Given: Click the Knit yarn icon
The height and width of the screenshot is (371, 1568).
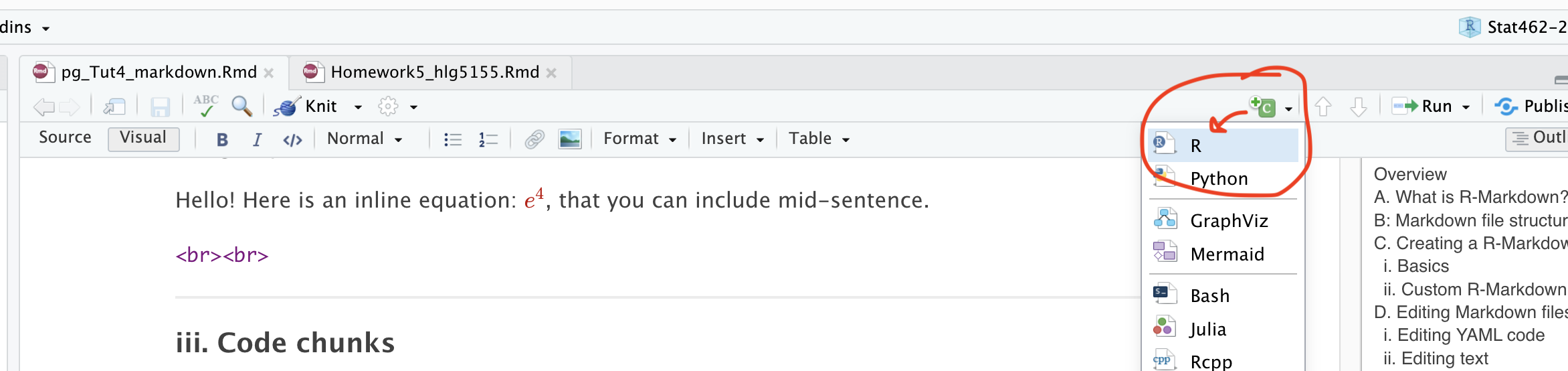Looking at the screenshot, I should click(286, 106).
